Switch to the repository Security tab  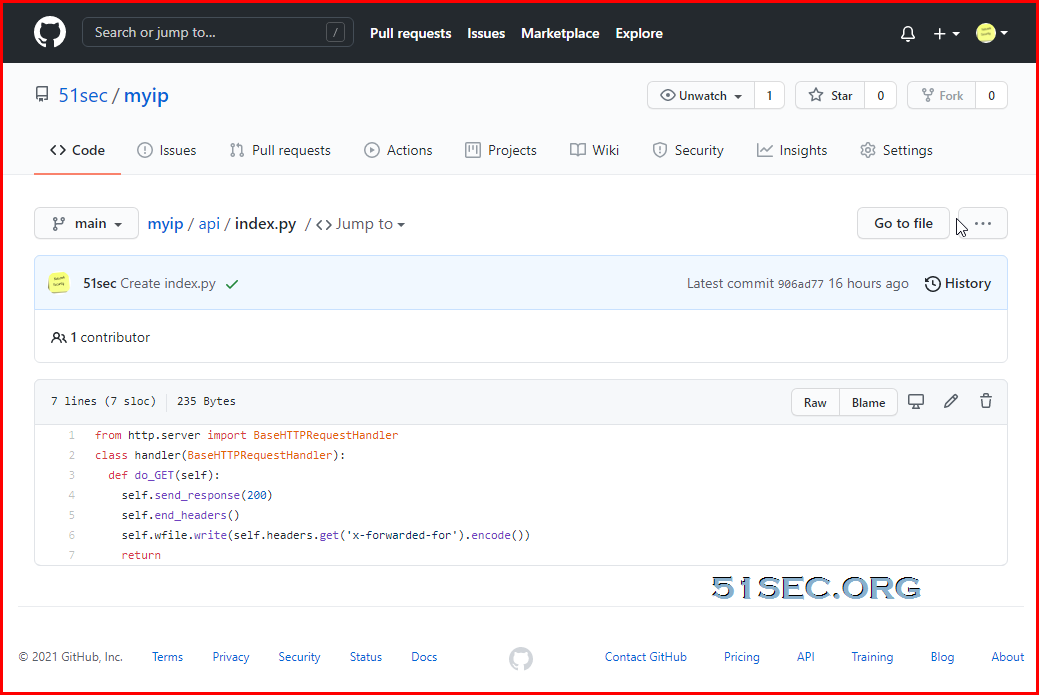coord(687,150)
